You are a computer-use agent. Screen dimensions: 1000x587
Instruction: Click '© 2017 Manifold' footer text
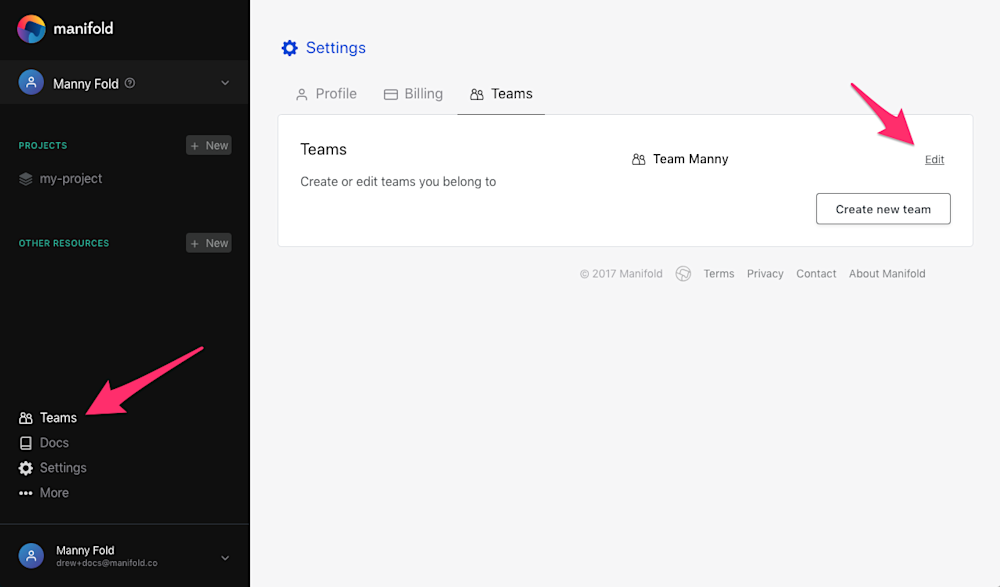621,274
